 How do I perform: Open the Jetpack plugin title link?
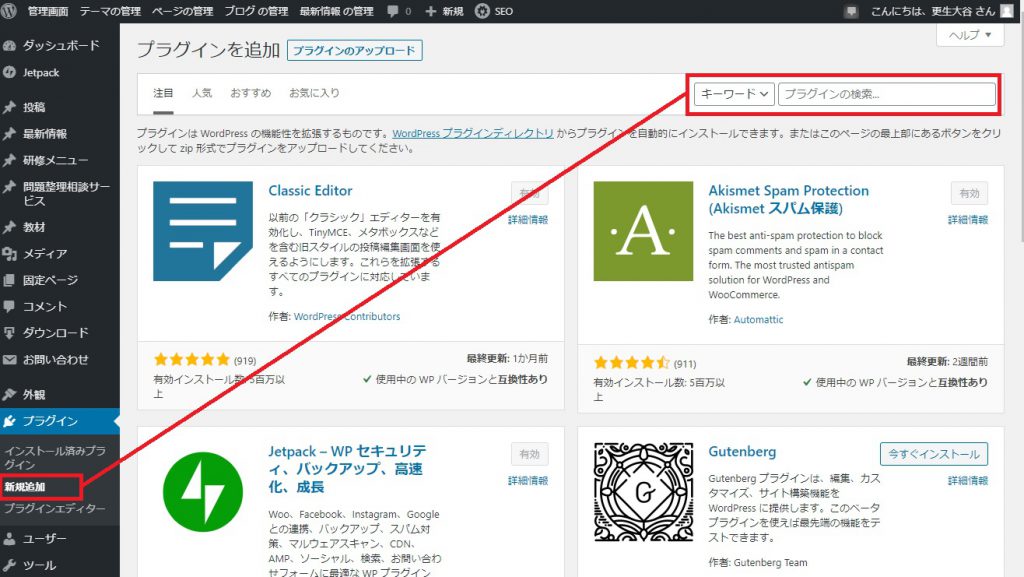click(x=347, y=469)
